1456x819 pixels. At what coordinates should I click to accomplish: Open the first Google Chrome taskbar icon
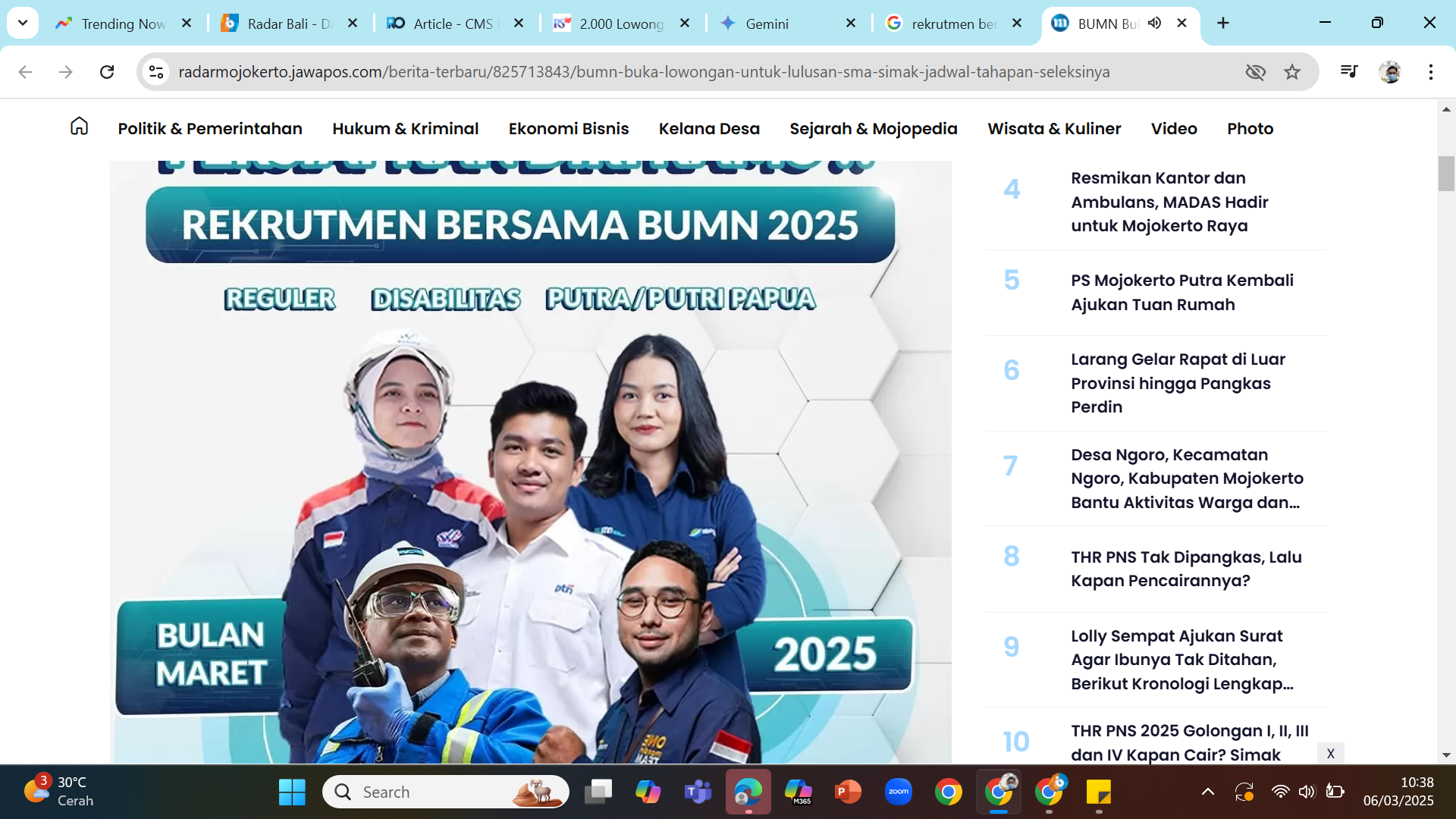click(949, 792)
